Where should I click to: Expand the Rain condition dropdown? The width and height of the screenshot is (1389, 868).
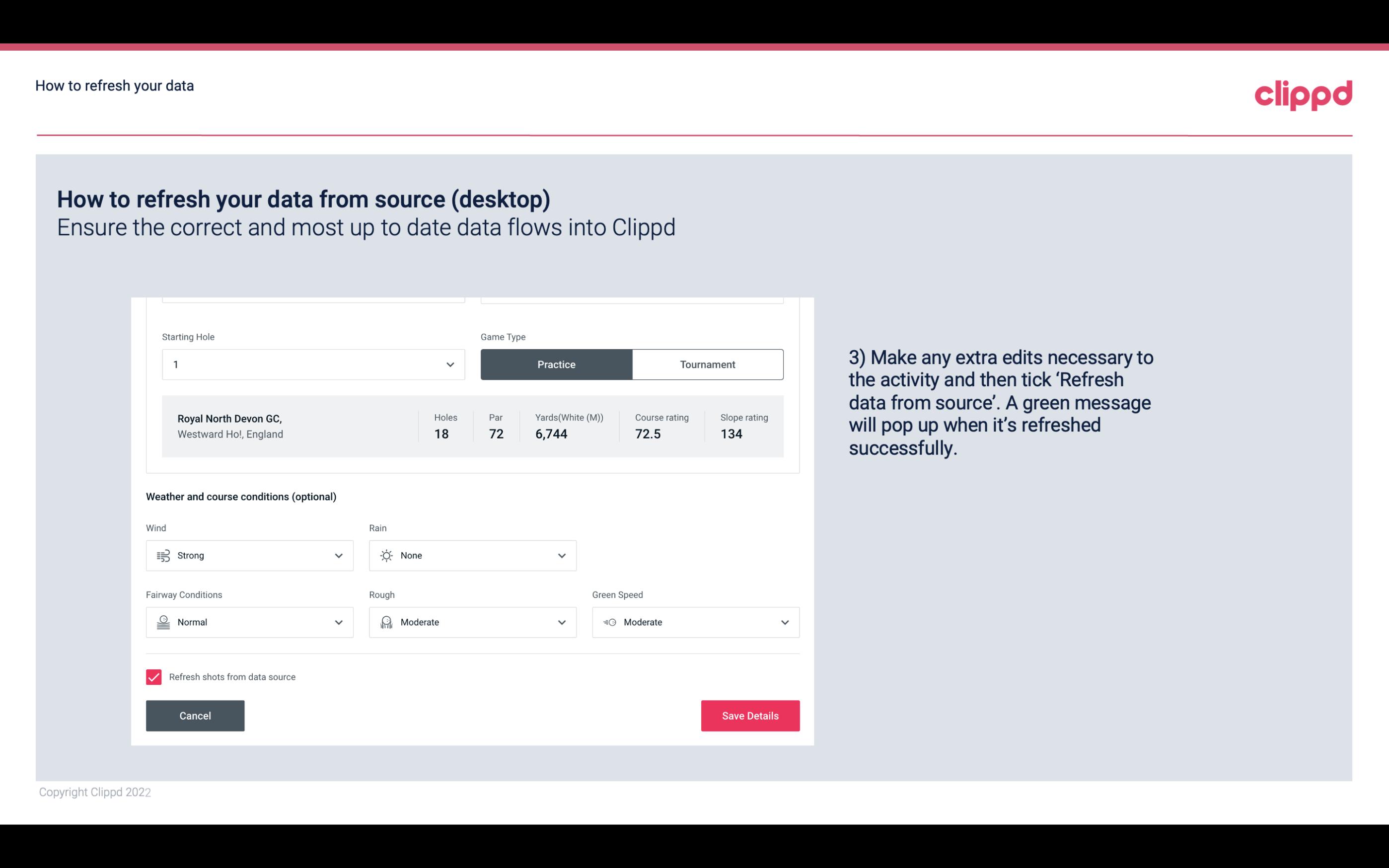tap(560, 555)
